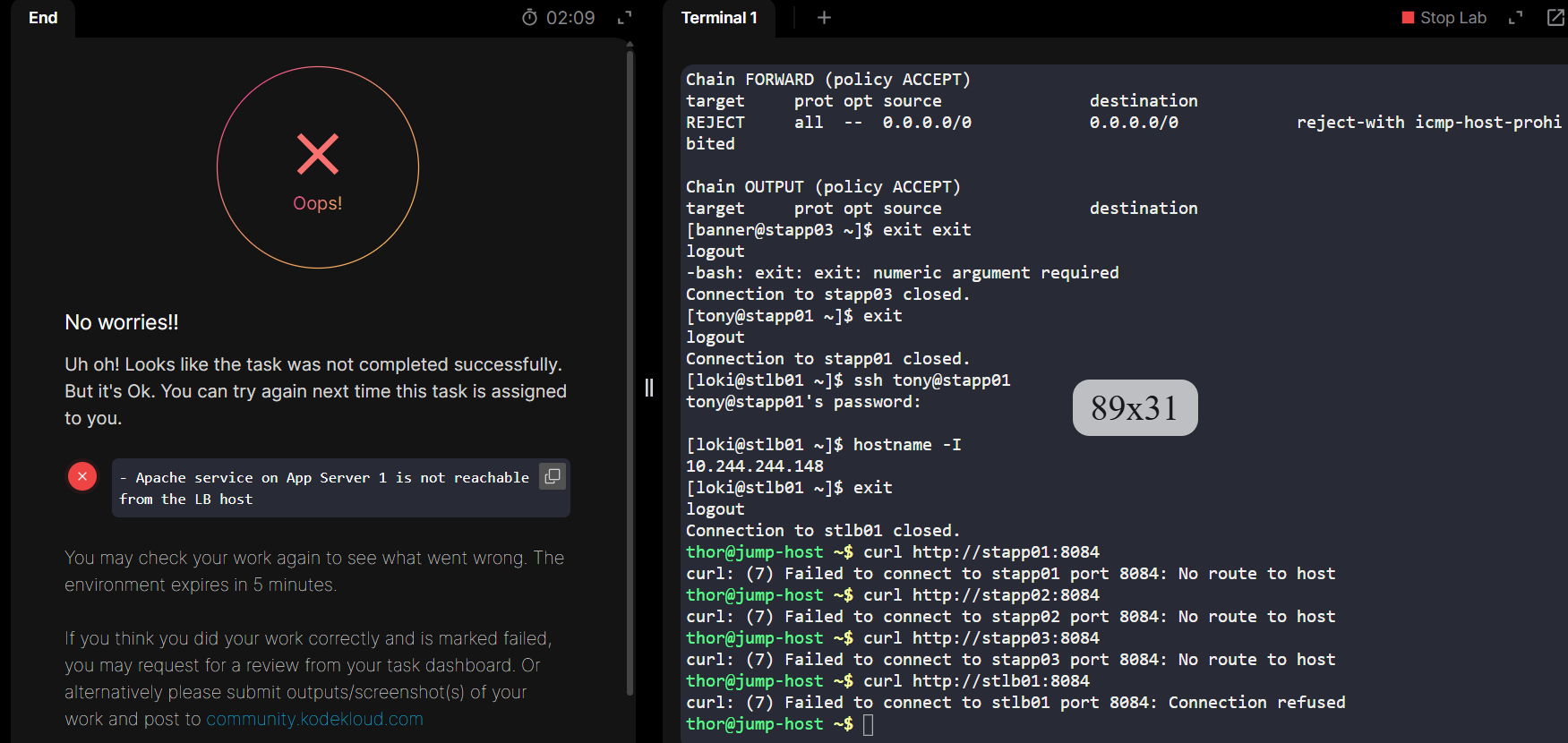Select the Terminal 1 tab
This screenshot has height=743, width=1568.
tap(719, 18)
